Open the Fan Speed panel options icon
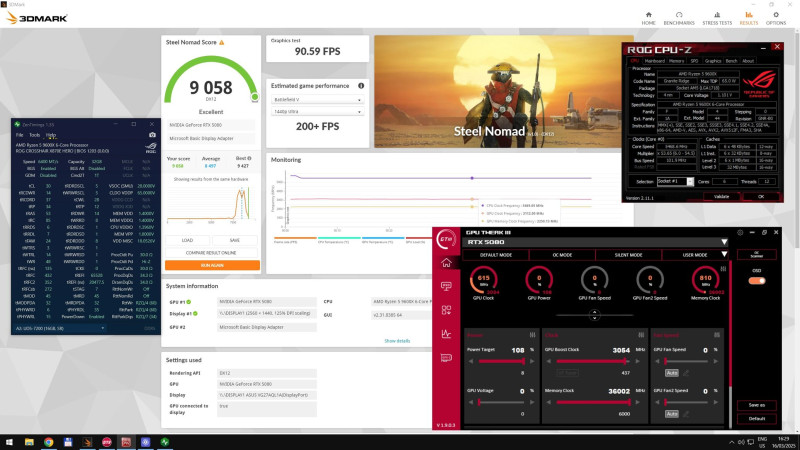The height and width of the screenshot is (450, 800). tap(717, 335)
